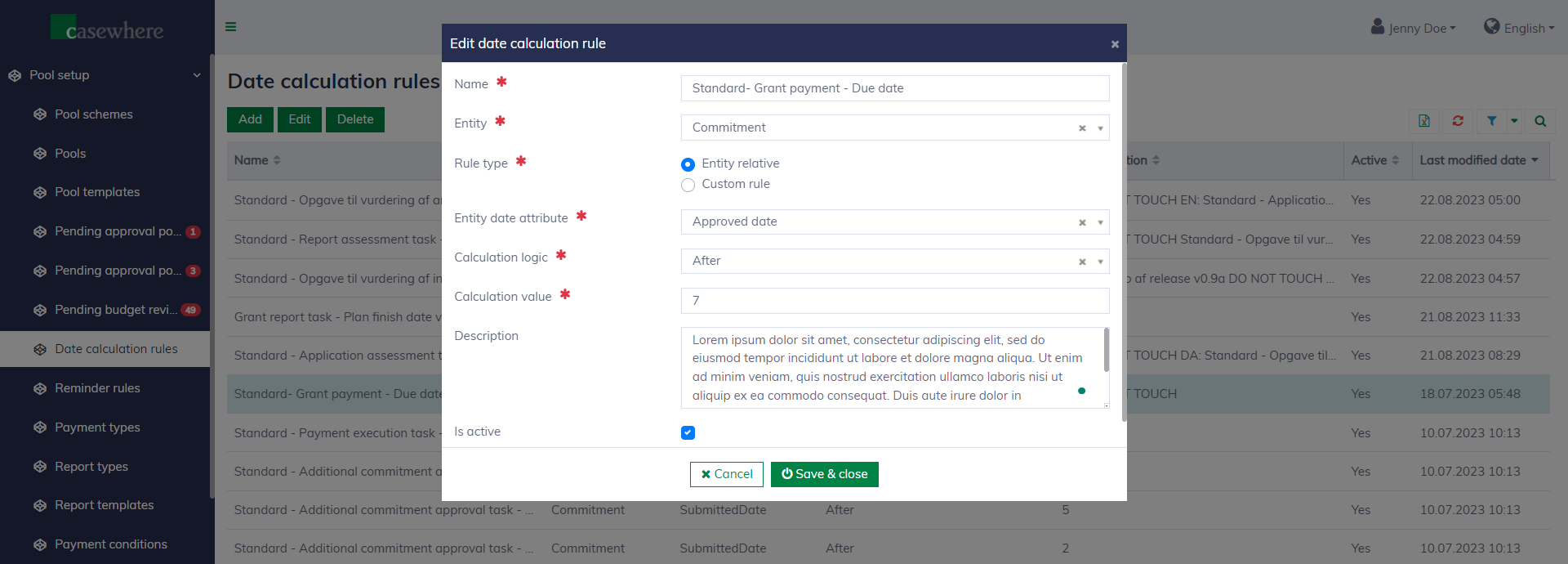This screenshot has height=564, width=1568.
Task: Open the Calculation logic dropdown
Action: [1100, 262]
